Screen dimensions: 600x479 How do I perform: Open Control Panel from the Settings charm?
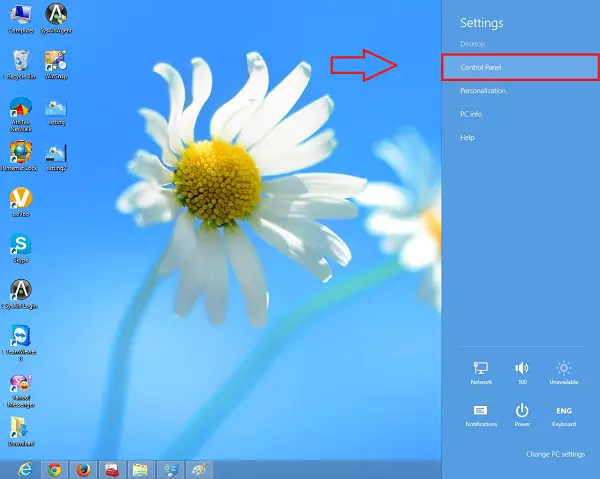pos(520,67)
